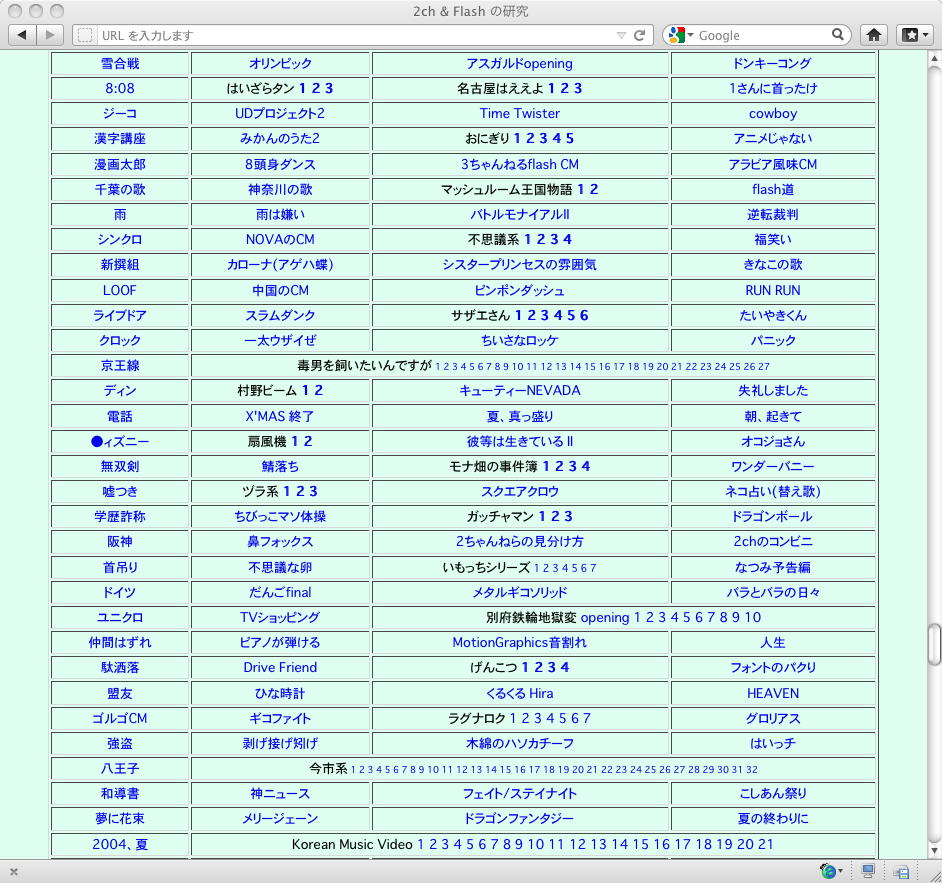Open the 3ちゃんねるflash CM link

tap(520, 165)
